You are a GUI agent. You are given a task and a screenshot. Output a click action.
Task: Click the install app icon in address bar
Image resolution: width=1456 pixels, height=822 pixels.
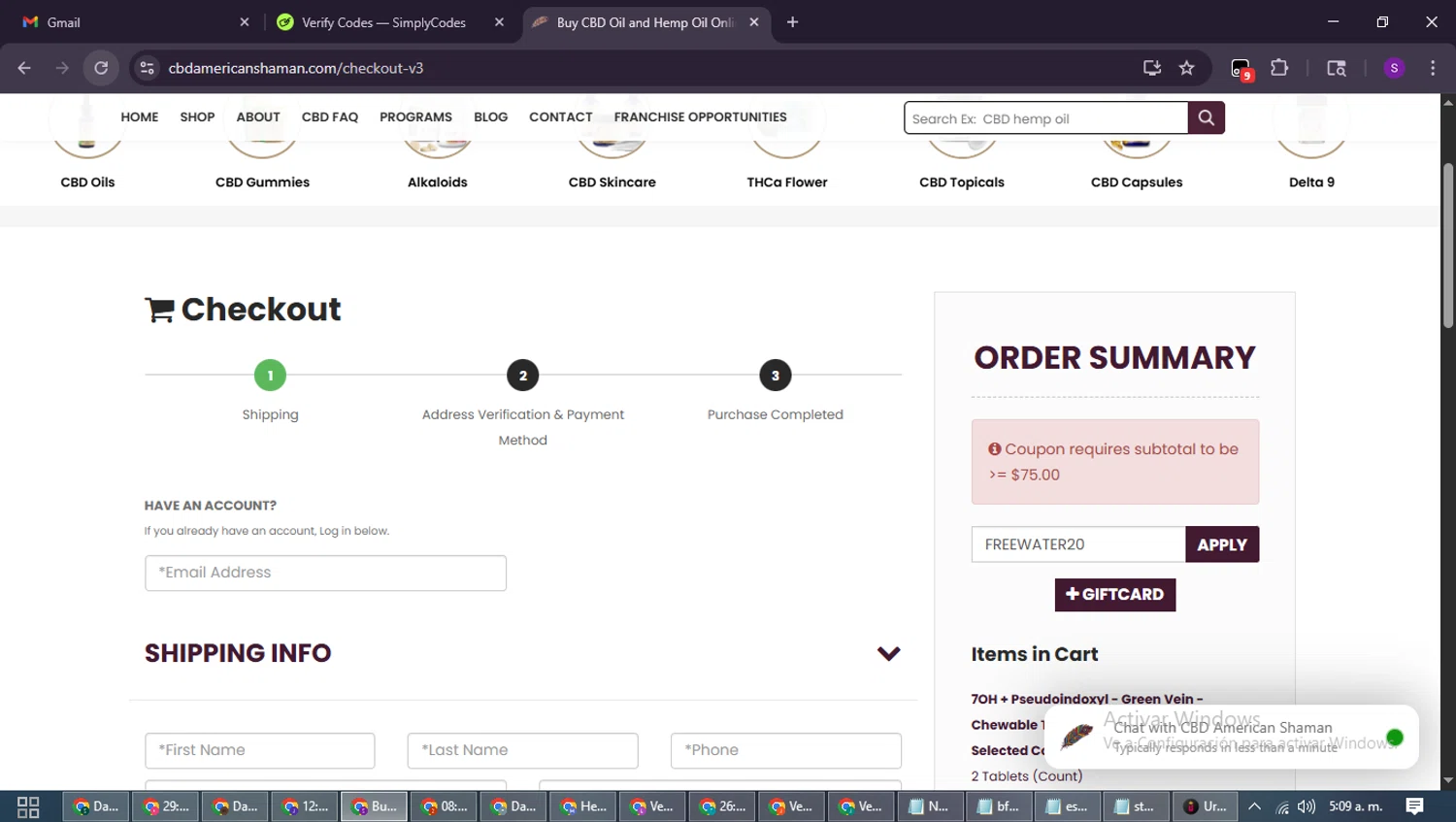pos(1152,68)
